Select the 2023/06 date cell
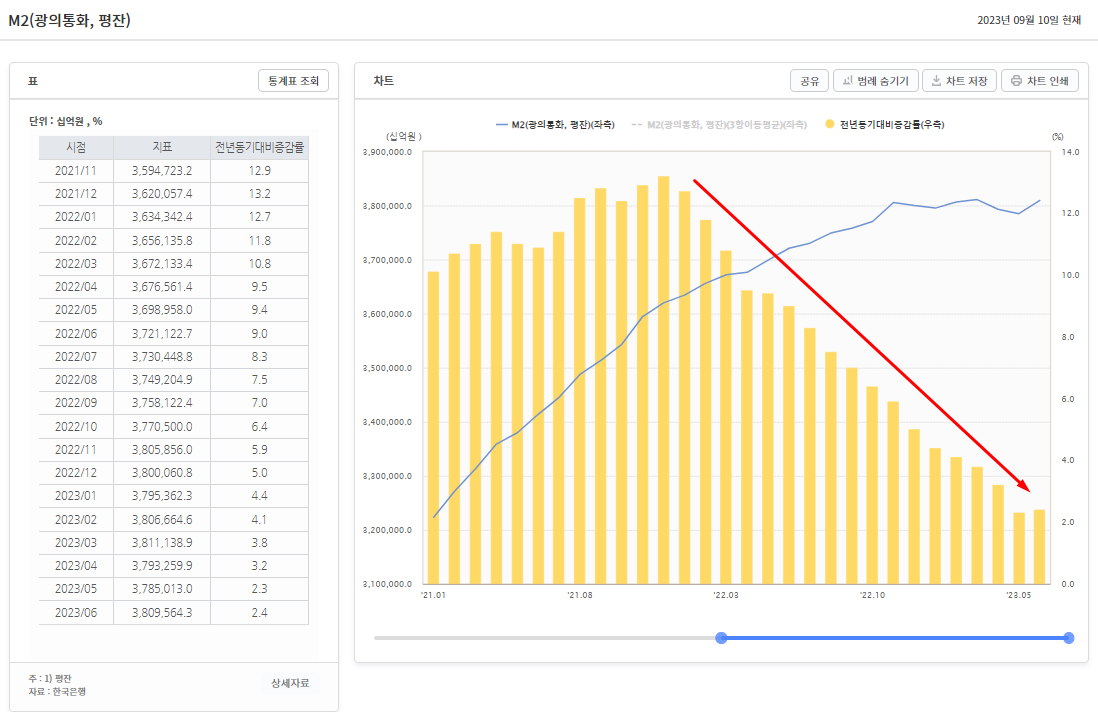1098x716 pixels. click(76, 612)
